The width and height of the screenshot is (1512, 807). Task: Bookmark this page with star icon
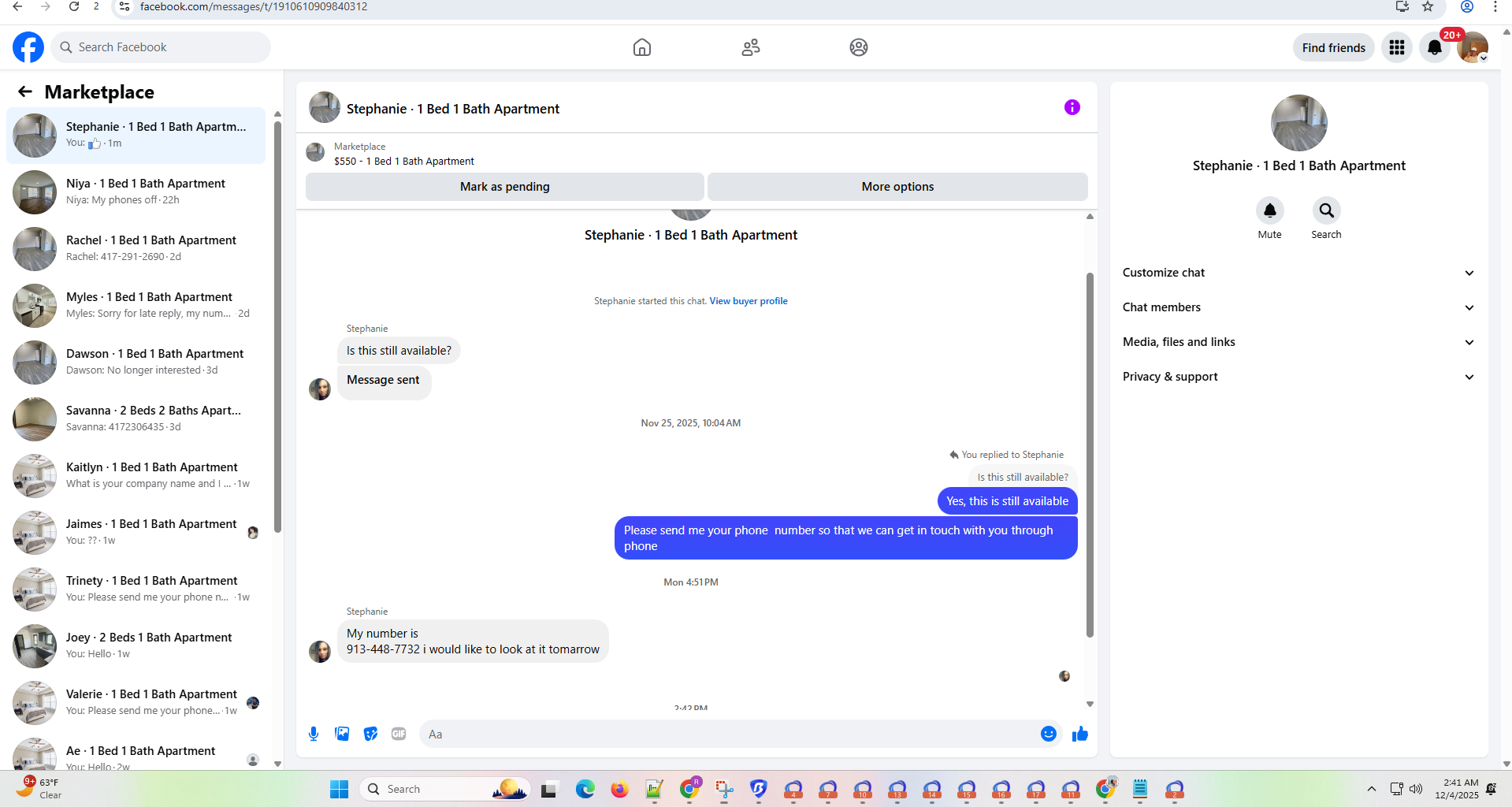tap(1428, 6)
